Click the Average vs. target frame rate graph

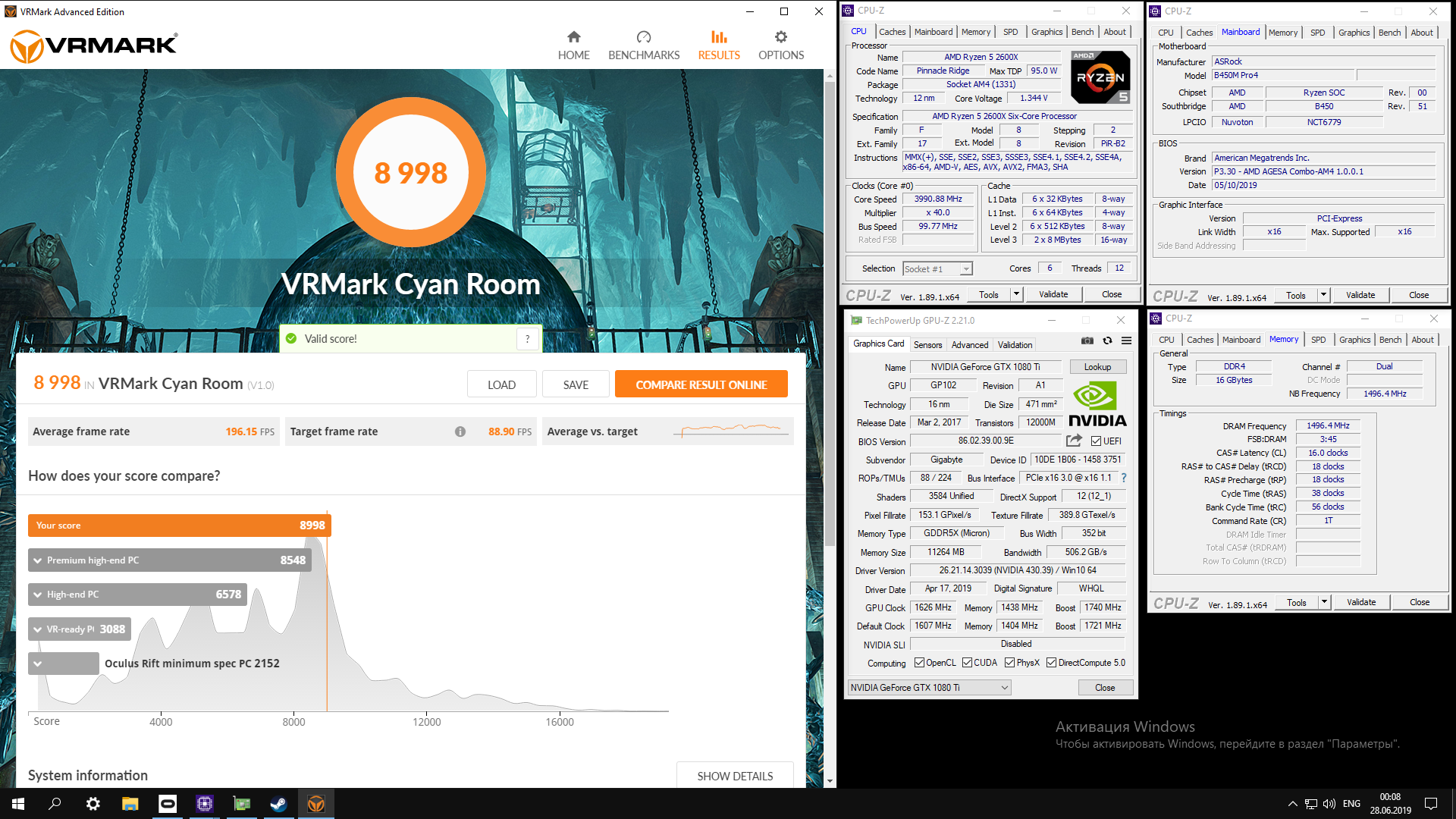[x=731, y=431]
